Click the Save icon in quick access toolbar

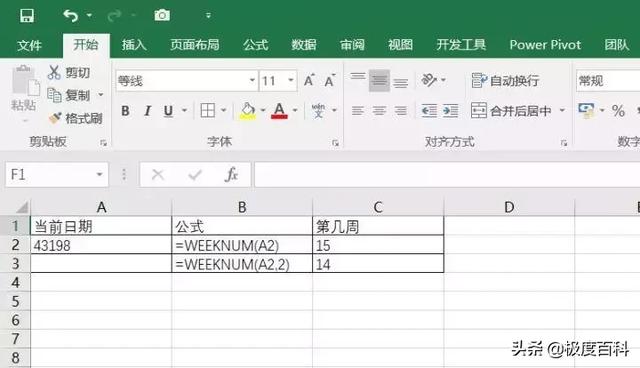[x=27, y=16]
